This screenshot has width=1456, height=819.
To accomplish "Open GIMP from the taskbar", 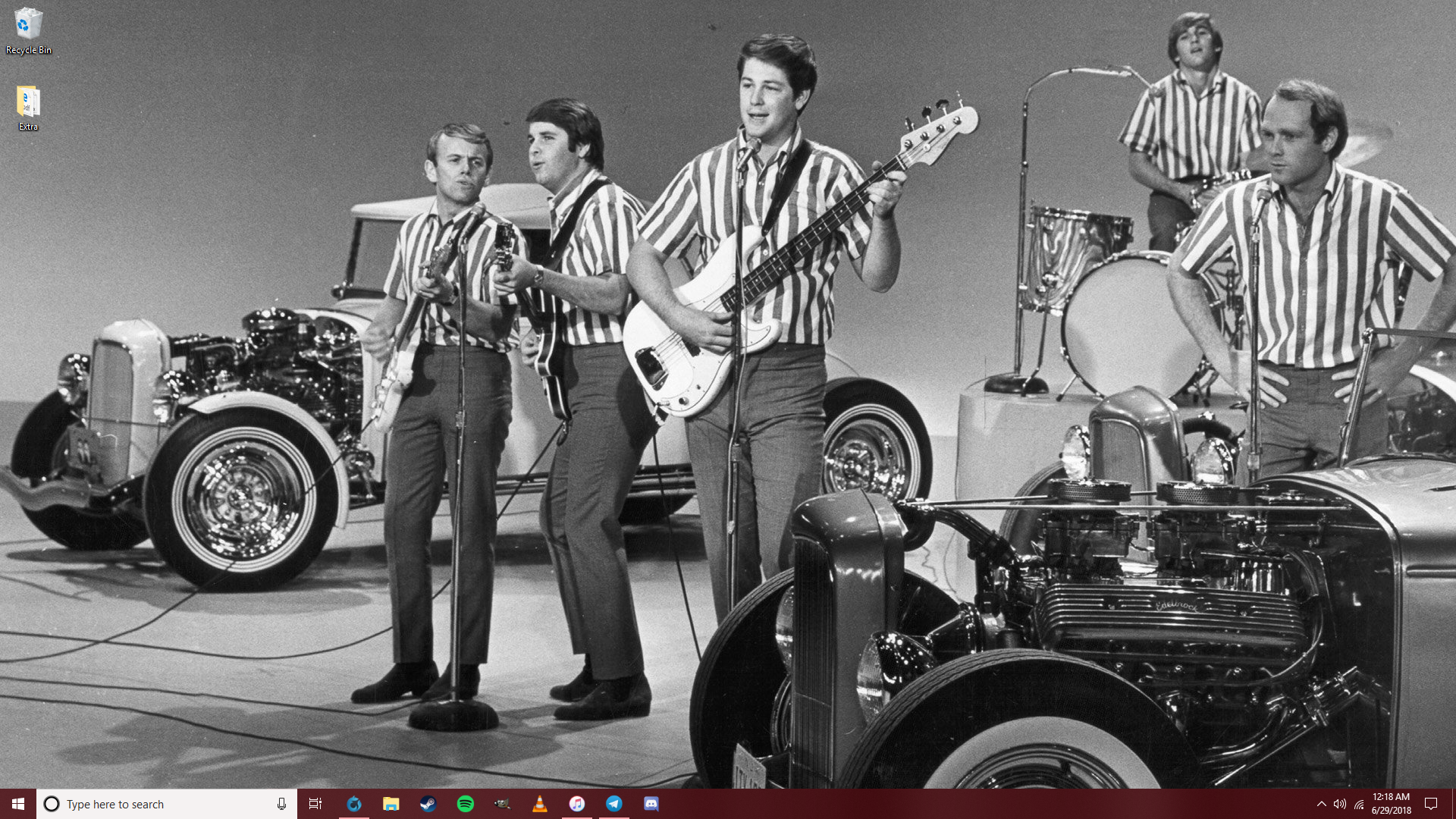I will coord(502,804).
